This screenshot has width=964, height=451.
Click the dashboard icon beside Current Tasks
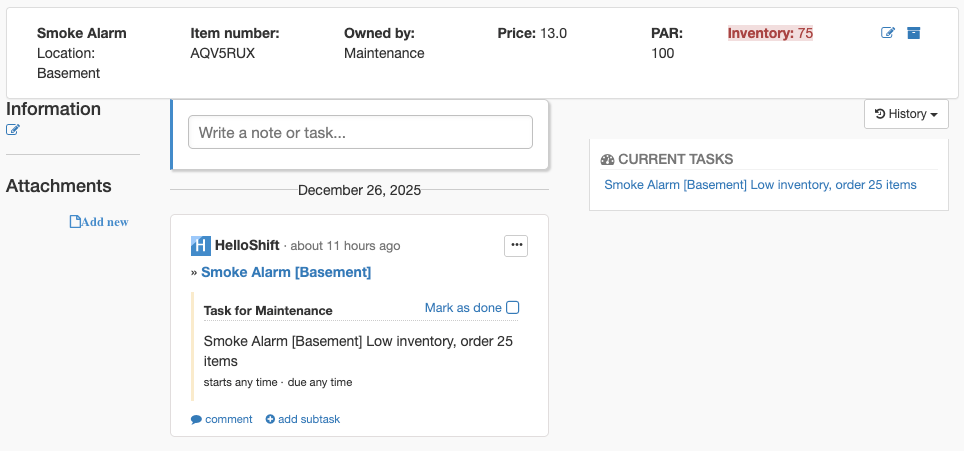tap(607, 160)
